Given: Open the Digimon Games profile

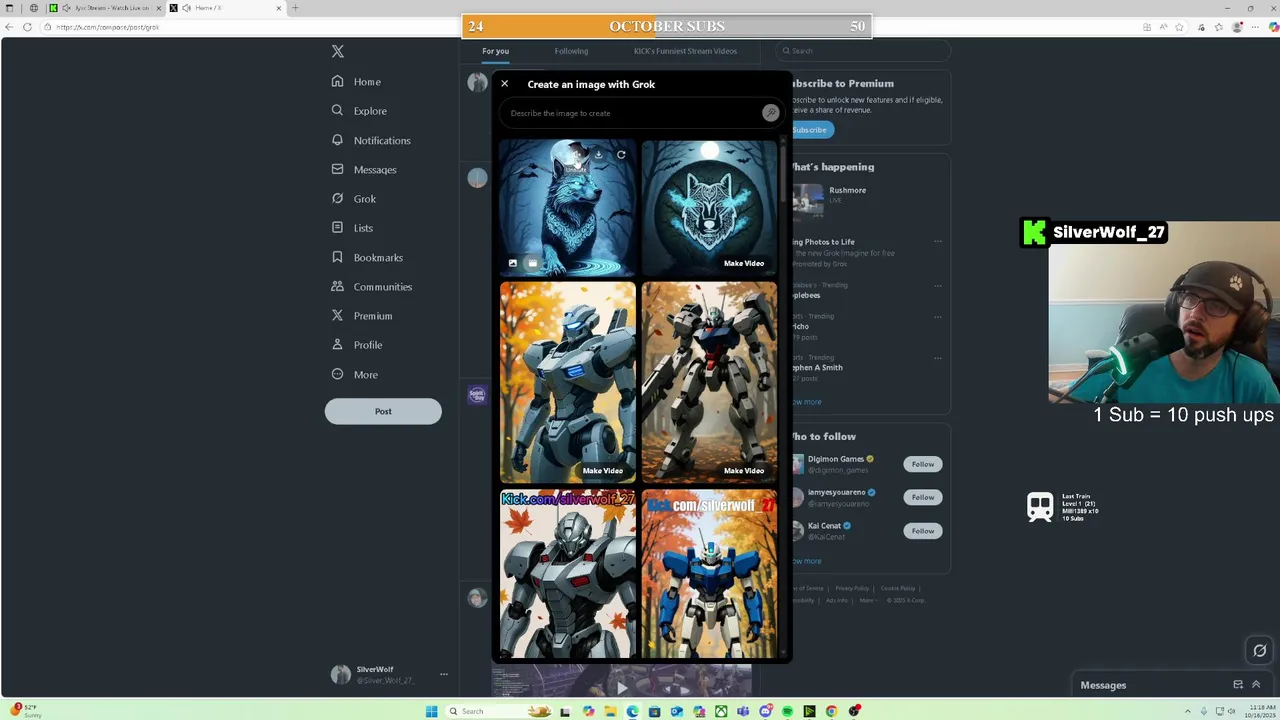Looking at the screenshot, I should coord(835,459).
